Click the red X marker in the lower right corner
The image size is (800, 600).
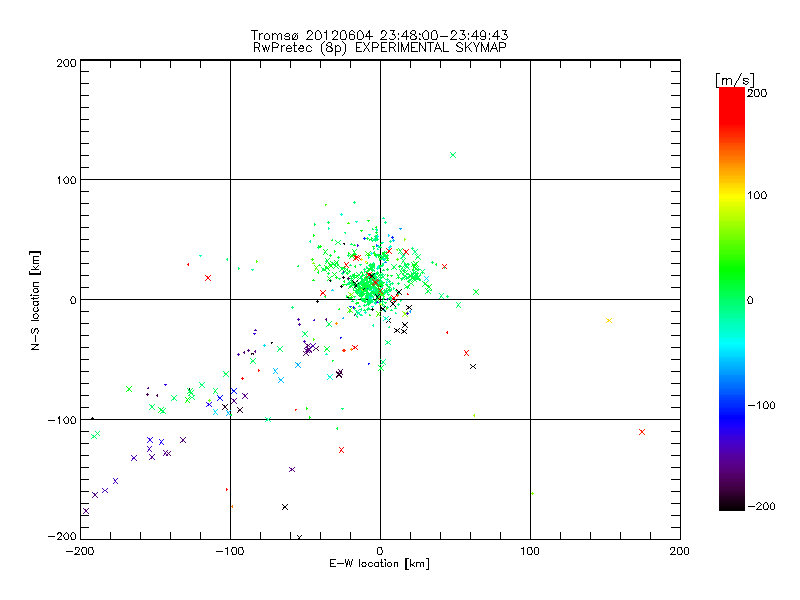click(642, 432)
